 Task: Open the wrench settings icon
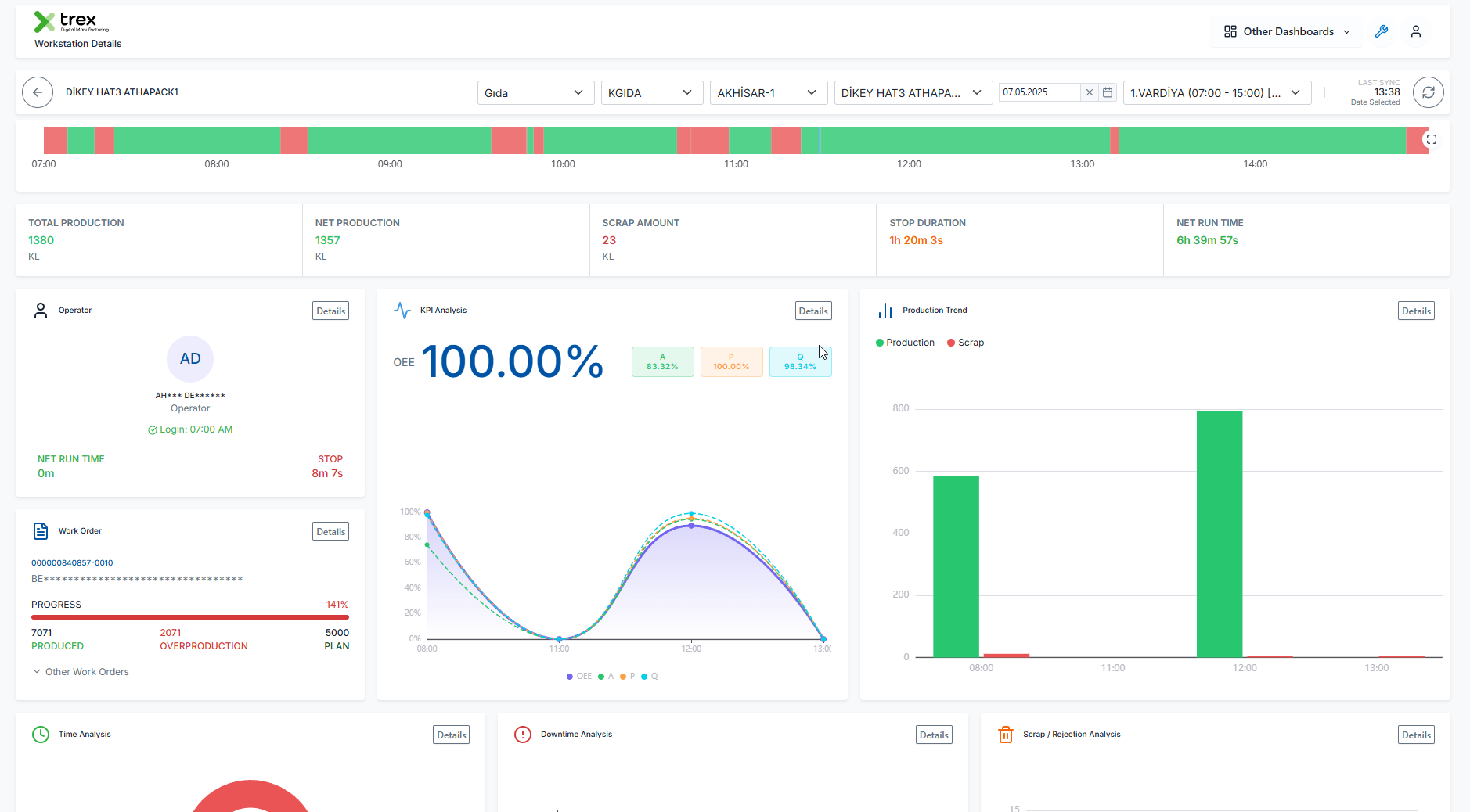point(1382,31)
